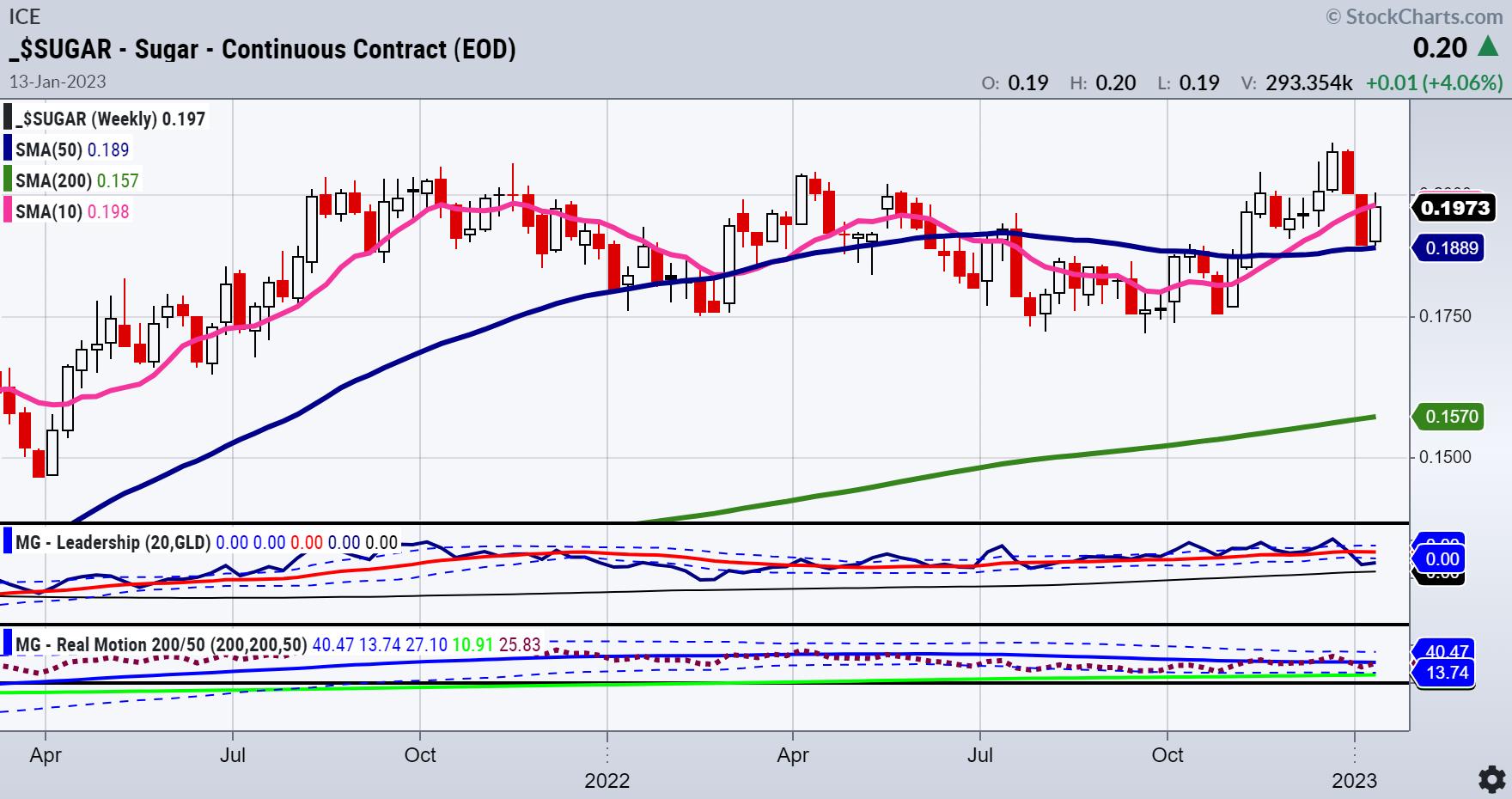Click the SMA(200) green legend swatch
Image resolution: width=1512 pixels, height=799 pixels.
(8, 180)
